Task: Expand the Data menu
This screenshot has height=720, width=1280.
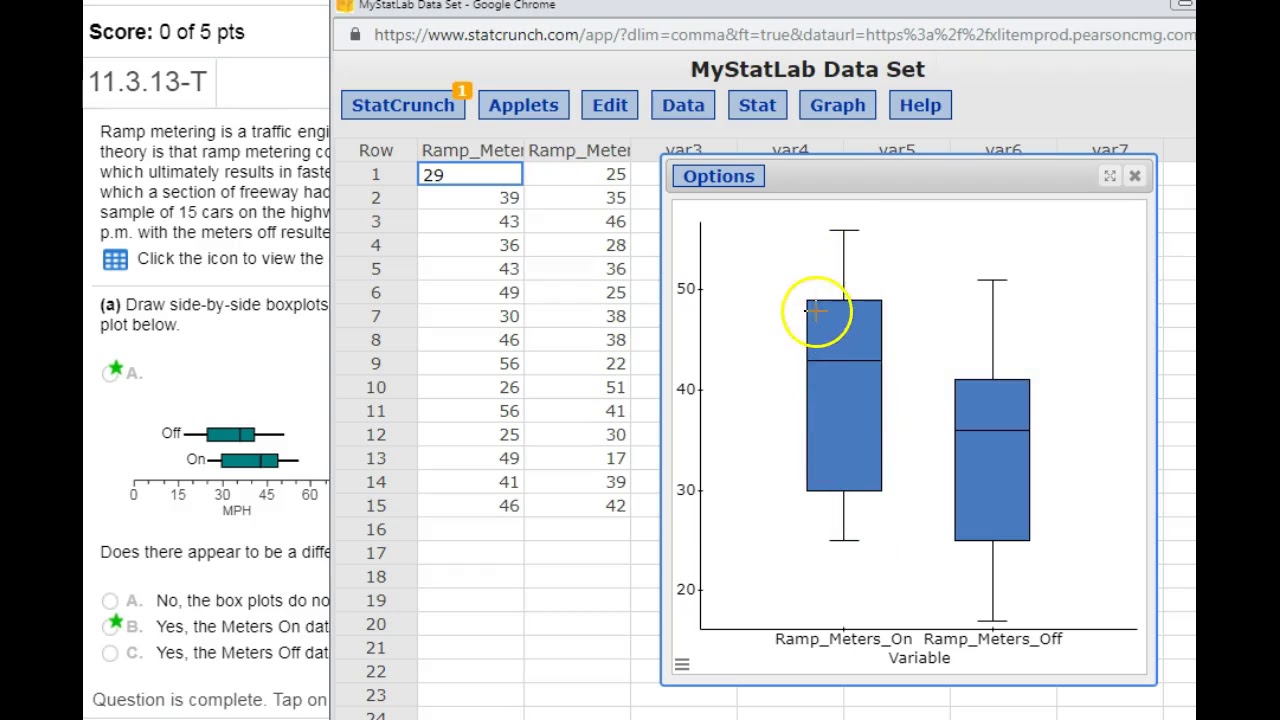Action: coord(683,105)
